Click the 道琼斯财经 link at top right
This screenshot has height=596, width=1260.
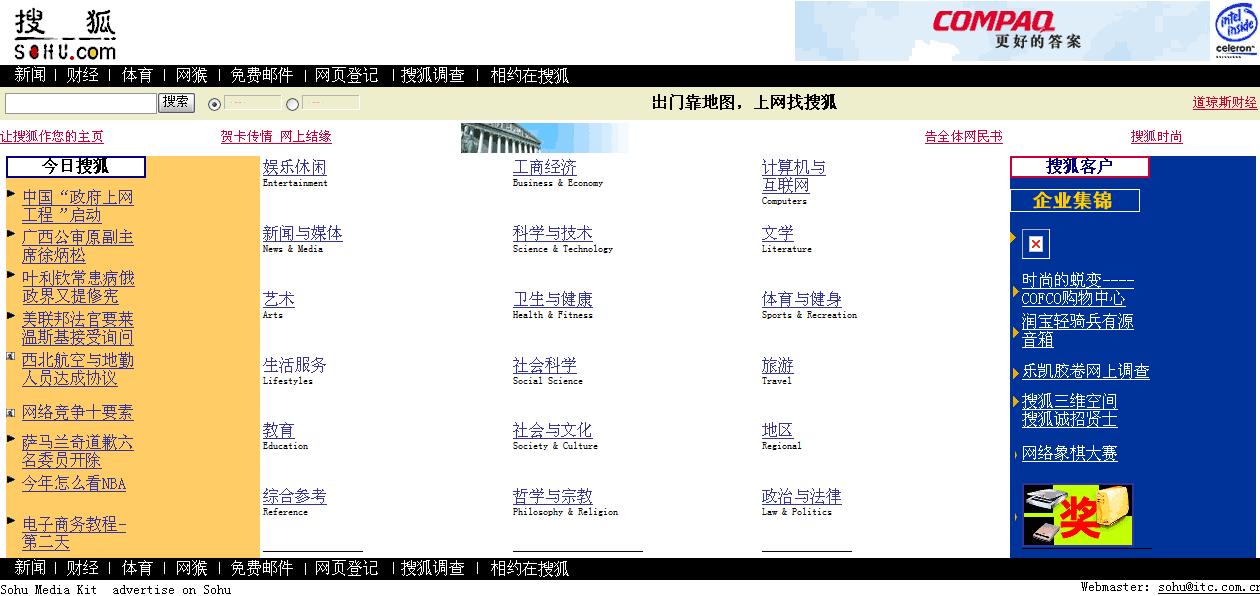coord(1224,103)
